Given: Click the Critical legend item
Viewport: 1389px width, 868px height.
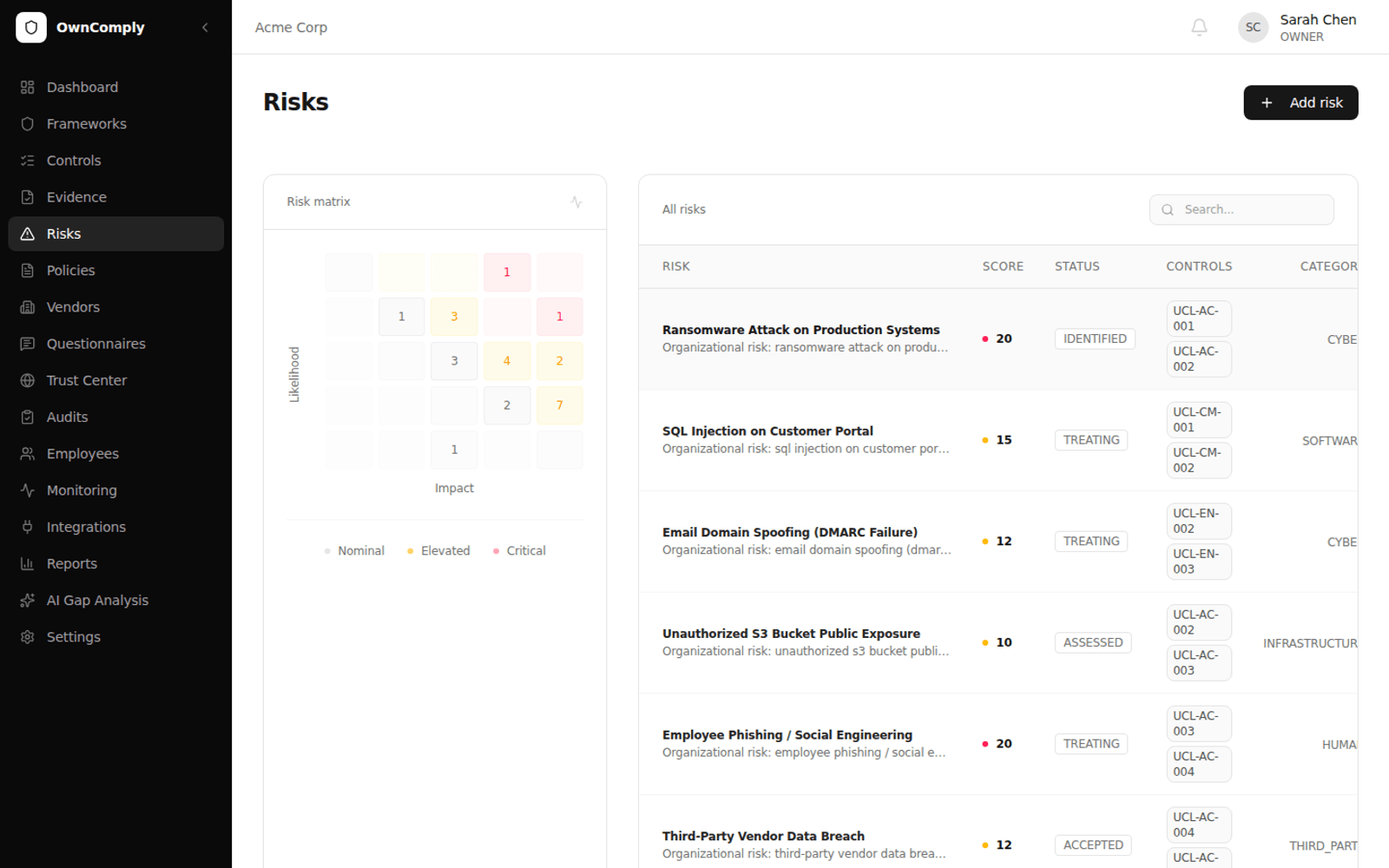Looking at the screenshot, I should [519, 551].
